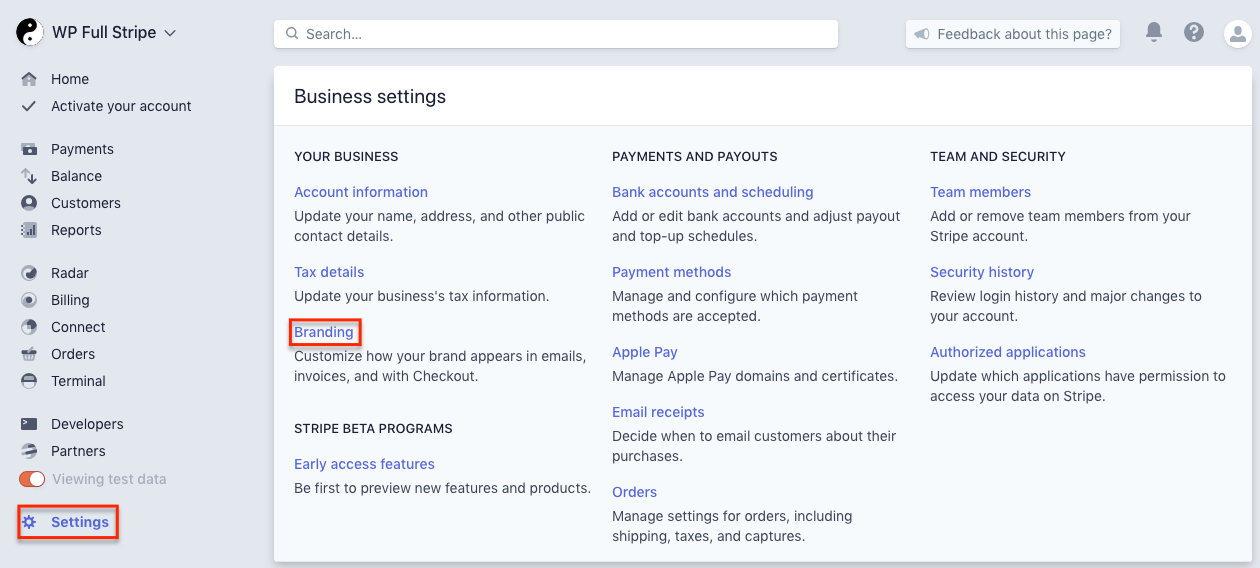The image size is (1260, 568).
Task: Open the Branding settings link
Action: pos(324,332)
